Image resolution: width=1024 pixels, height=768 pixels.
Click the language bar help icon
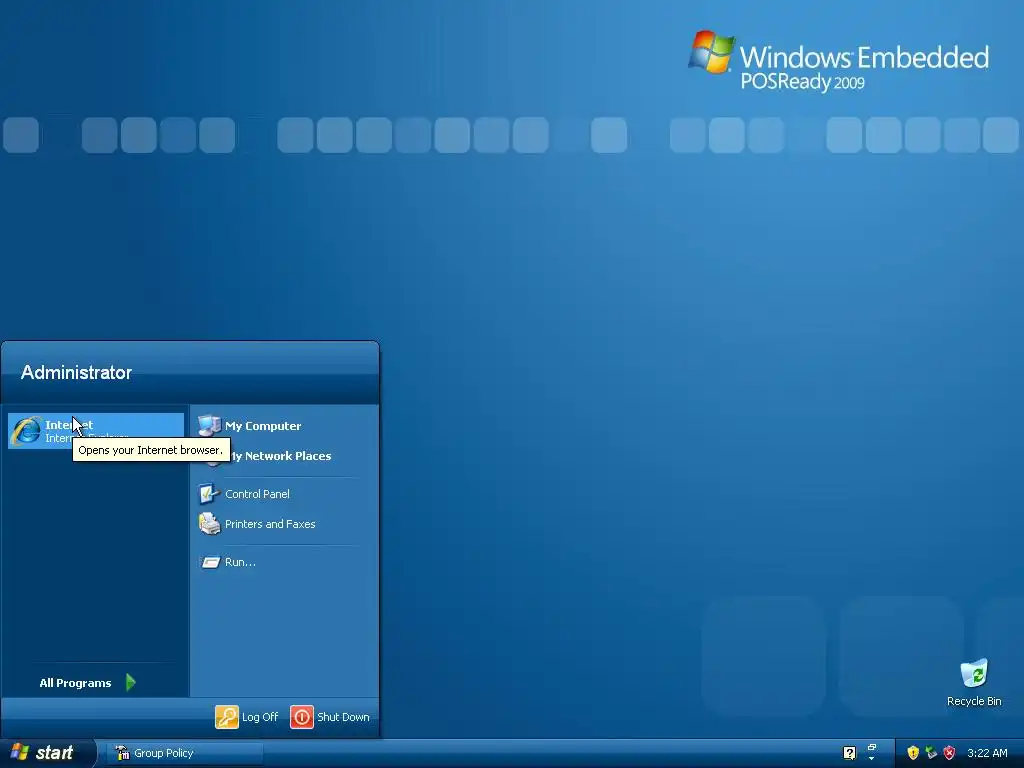849,753
